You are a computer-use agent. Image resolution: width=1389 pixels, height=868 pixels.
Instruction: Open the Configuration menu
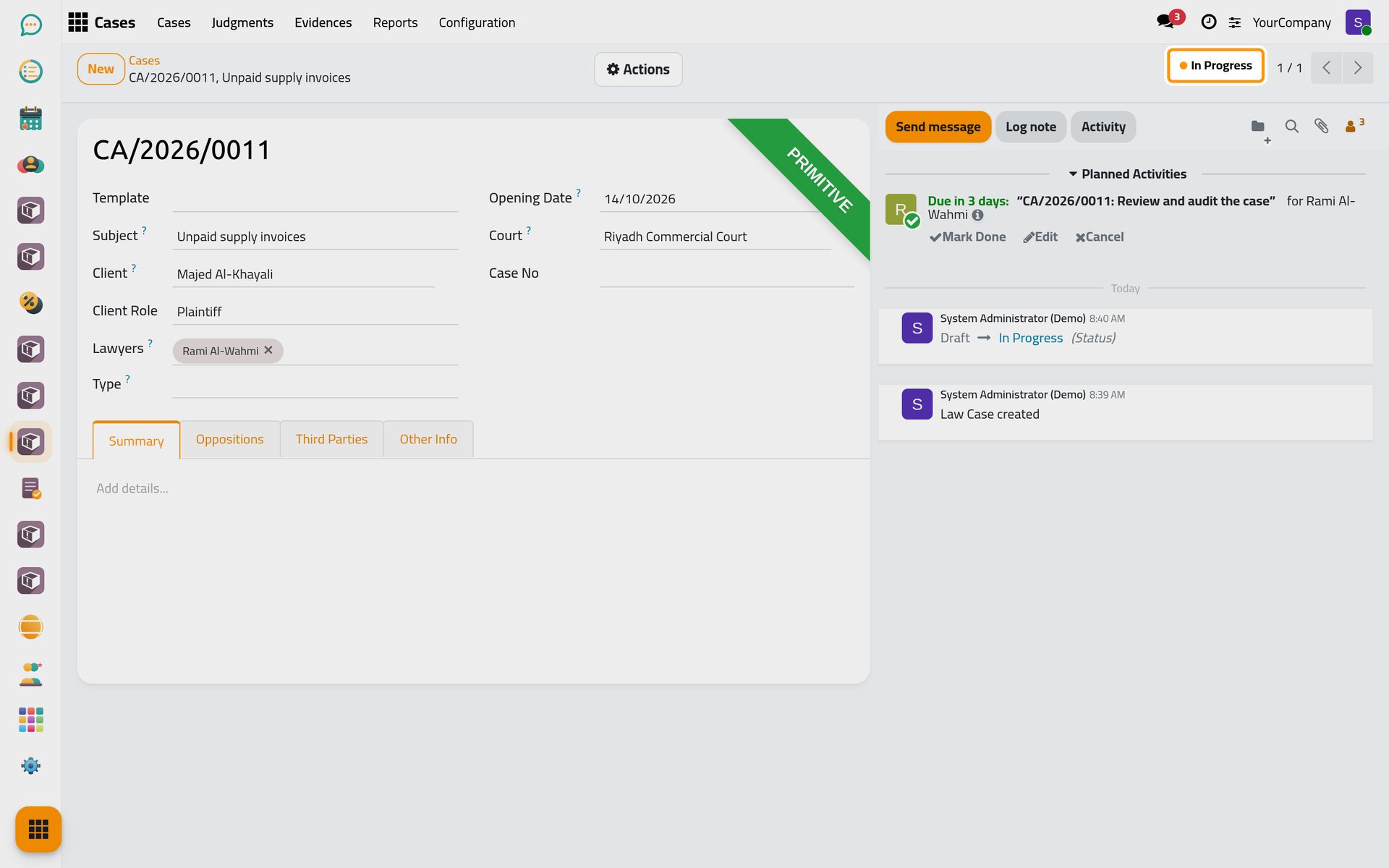pos(477,22)
